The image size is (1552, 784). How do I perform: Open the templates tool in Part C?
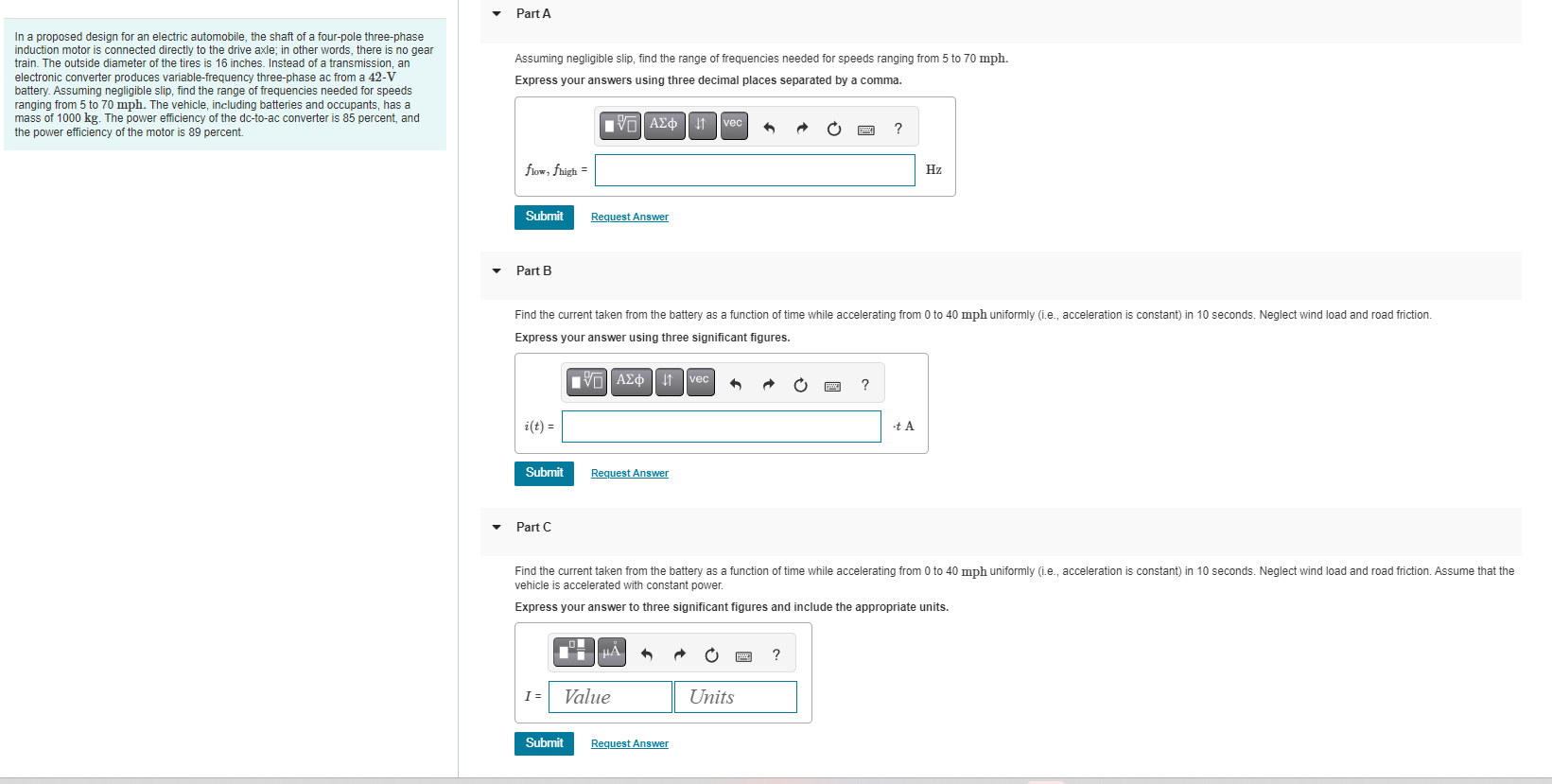coord(574,652)
